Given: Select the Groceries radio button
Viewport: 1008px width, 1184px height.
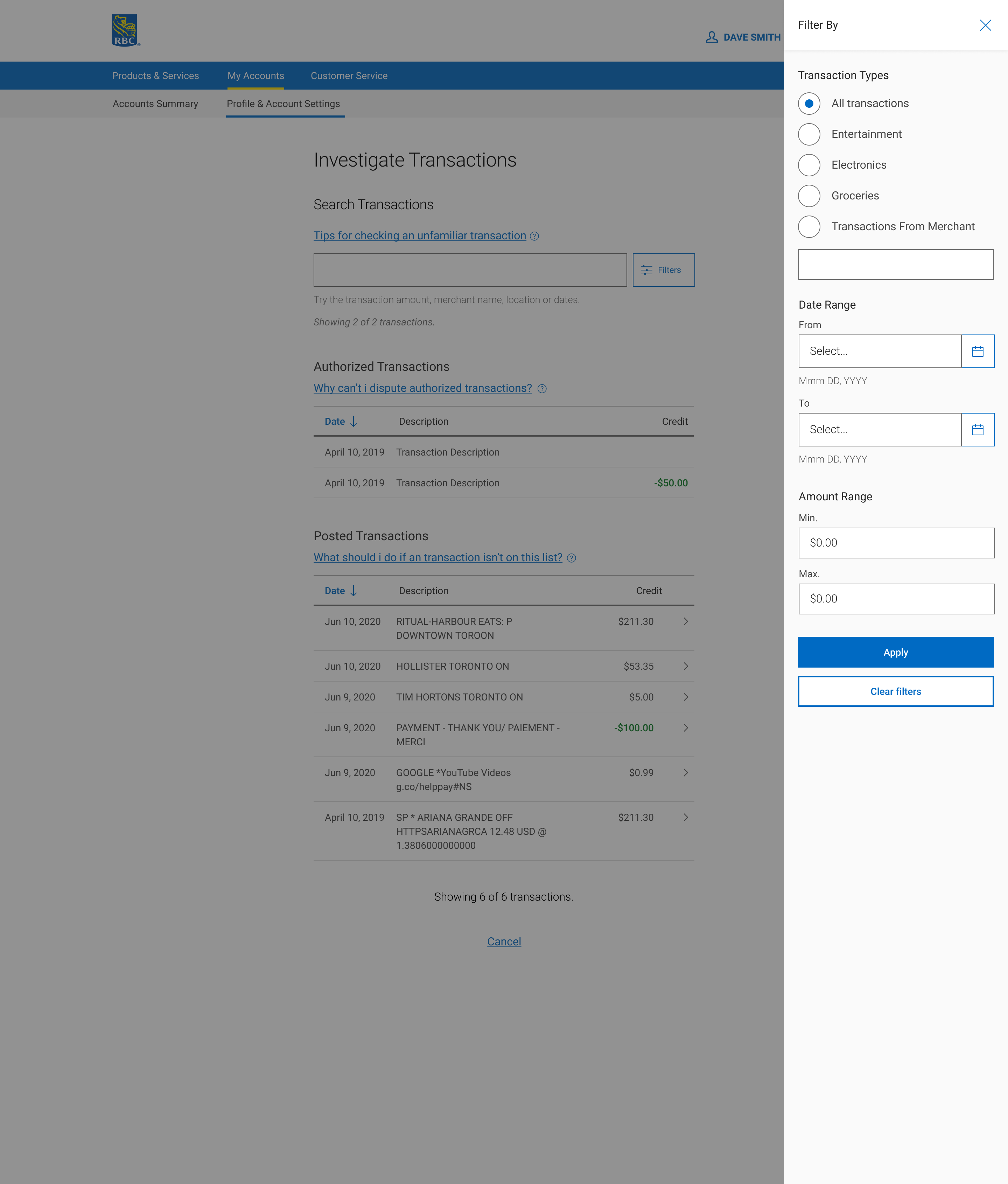Looking at the screenshot, I should pyautogui.click(x=809, y=196).
